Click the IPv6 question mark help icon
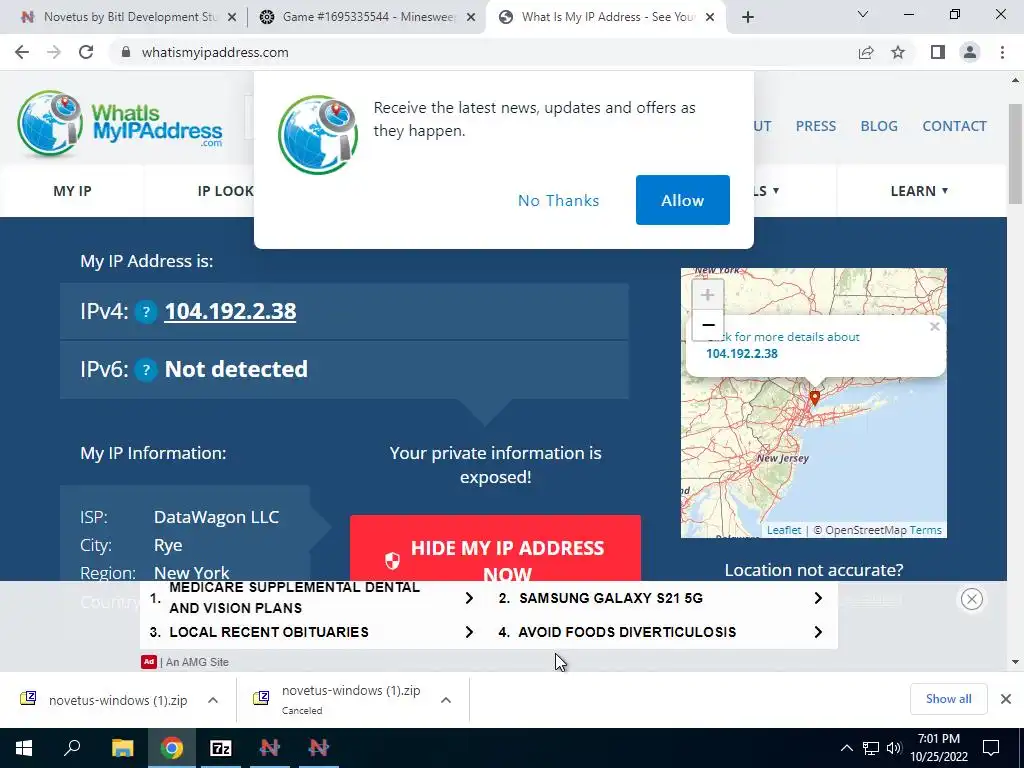This screenshot has height=768, width=1024. [146, 370]
